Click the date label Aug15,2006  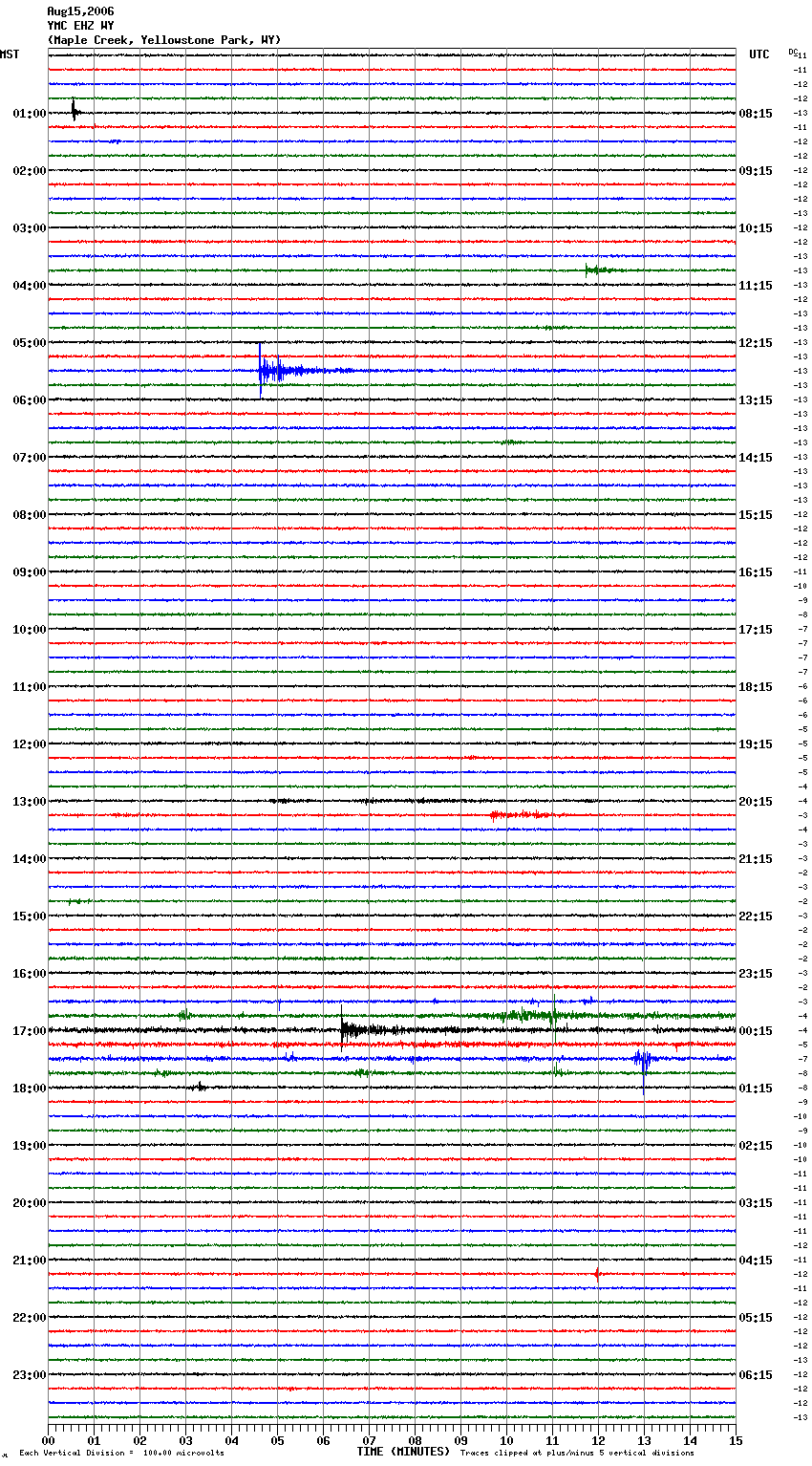(80, 11)
